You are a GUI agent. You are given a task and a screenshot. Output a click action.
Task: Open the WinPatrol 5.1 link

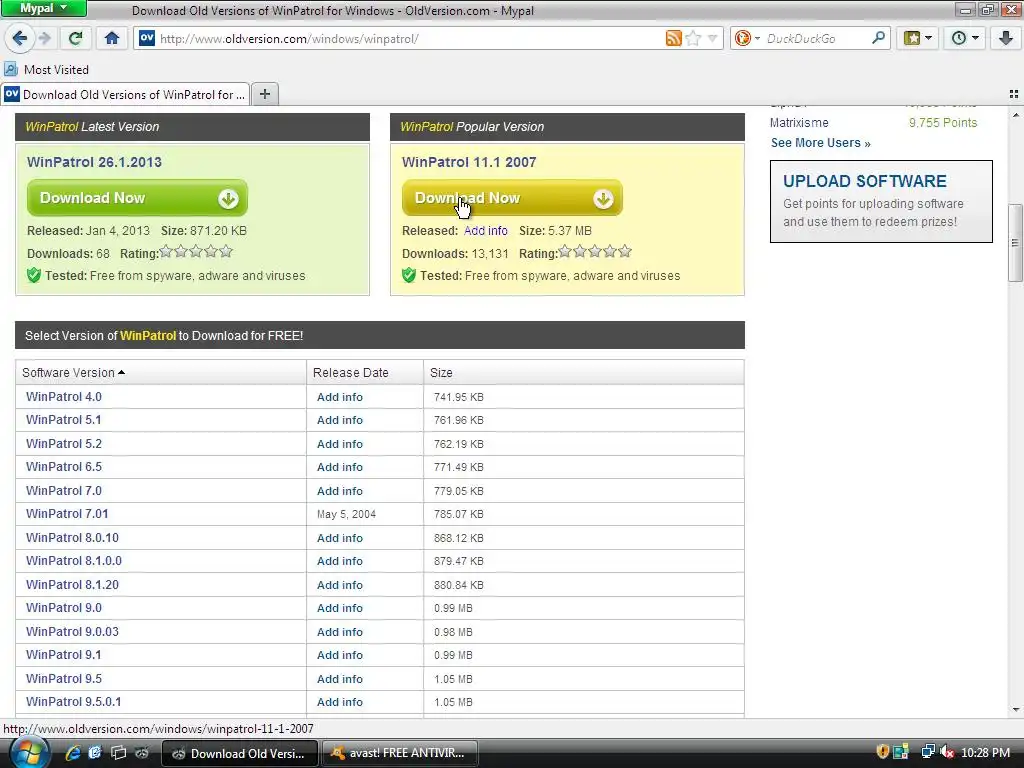click(x=63, y=420)
